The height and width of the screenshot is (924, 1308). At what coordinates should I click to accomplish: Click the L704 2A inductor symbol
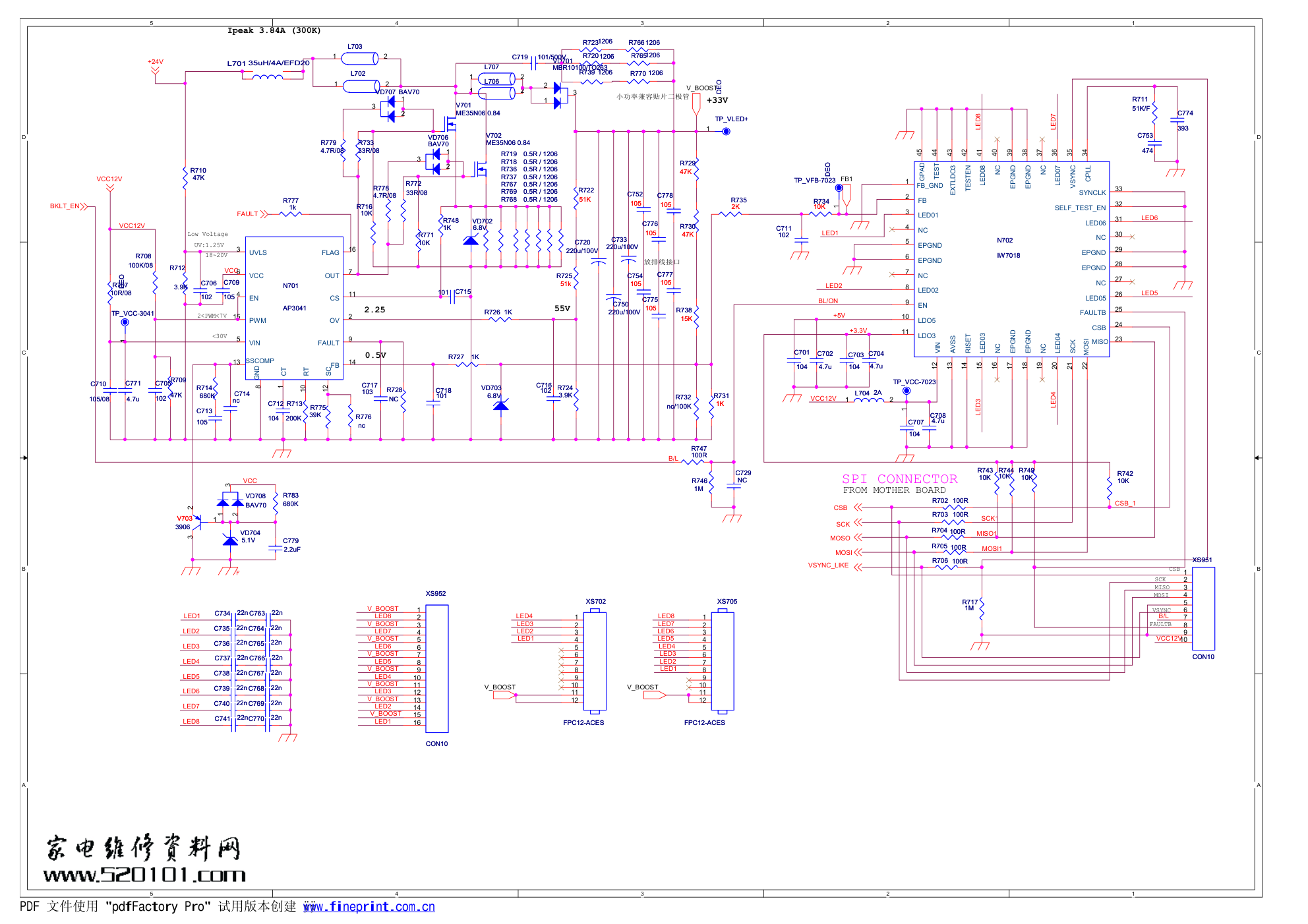[x=869, y=399]
